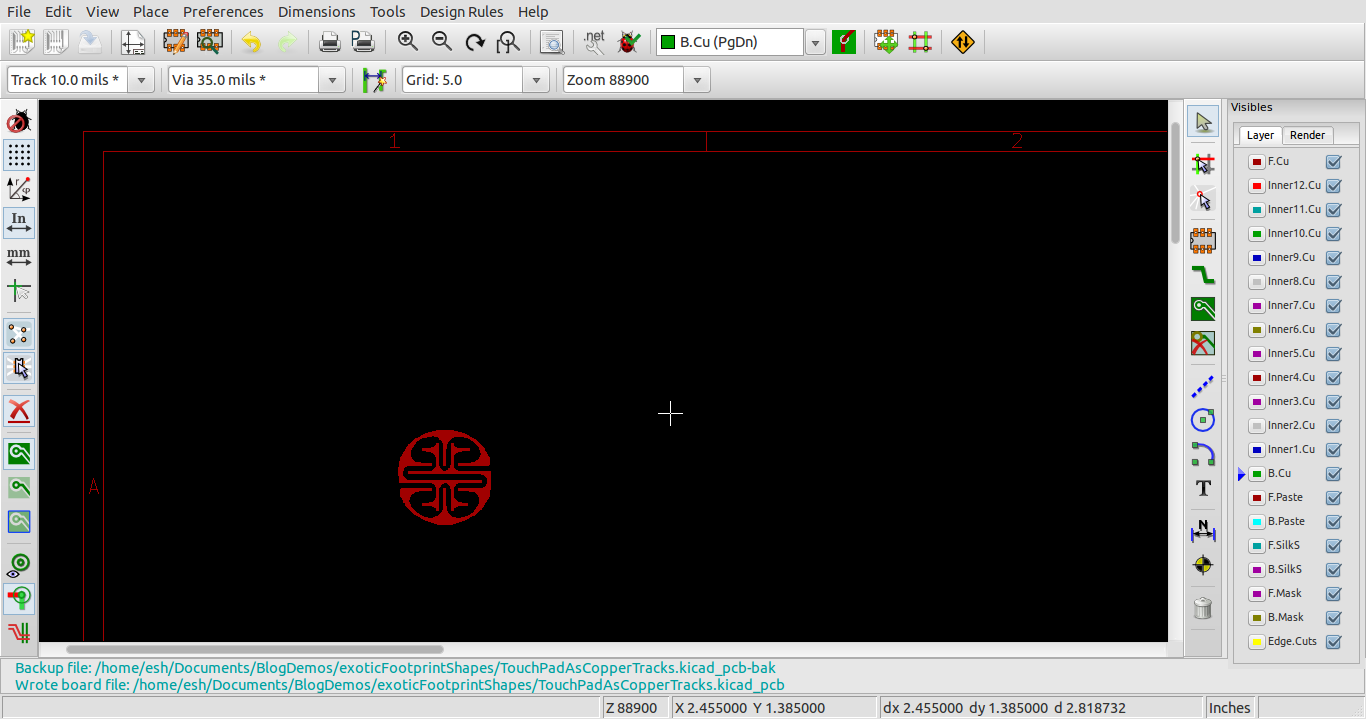
Task: Select the Delete Items tool
Action: tap(1203, 608)
